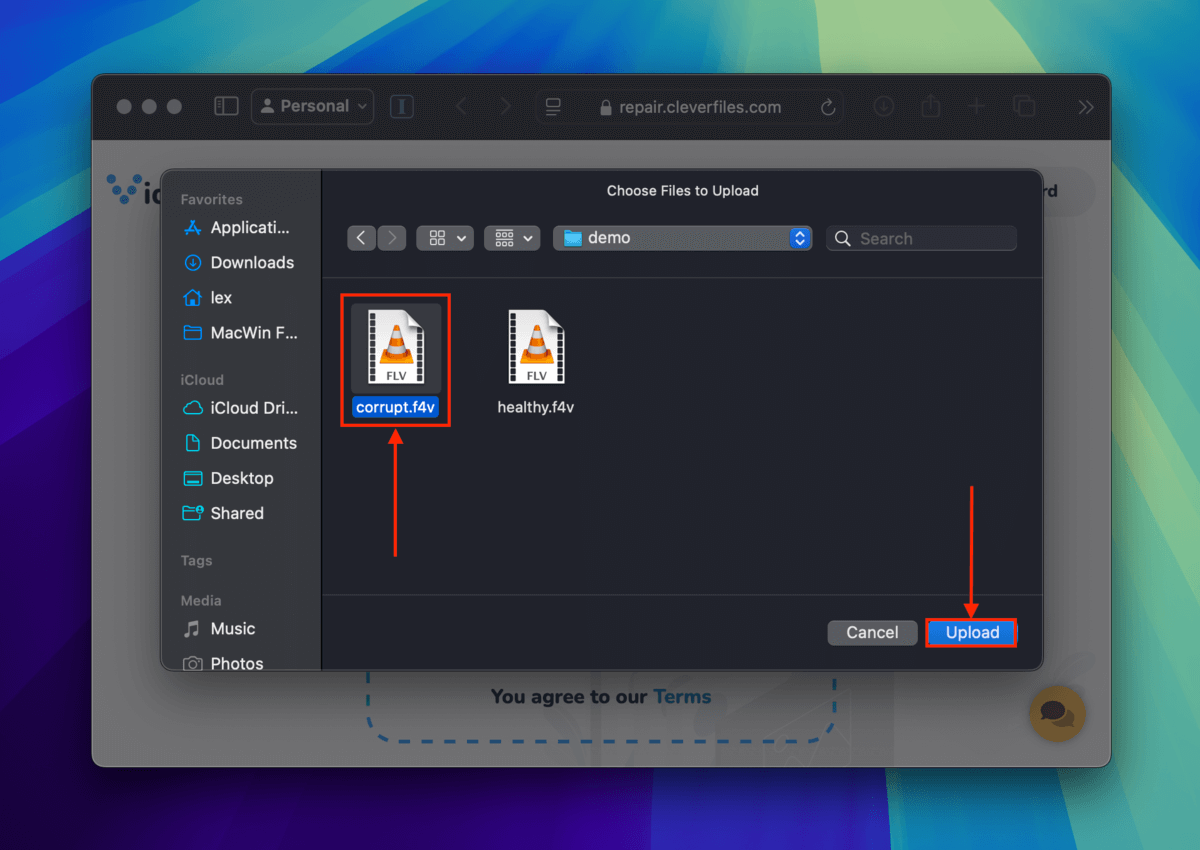Image resolution: width=1200 pixels, height=850 pixels.
Task: Click the Upload button
Action: pos(972,632)
